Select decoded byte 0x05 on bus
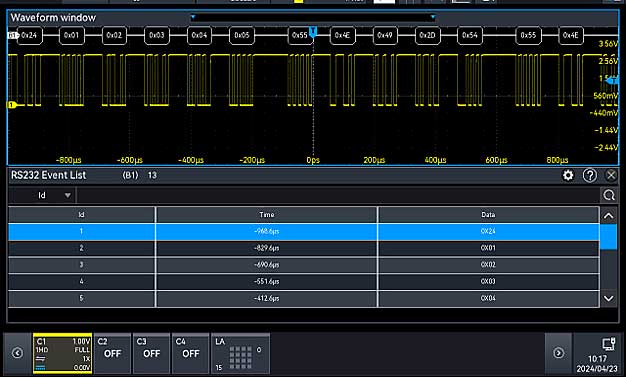 [x=242, y=35]
